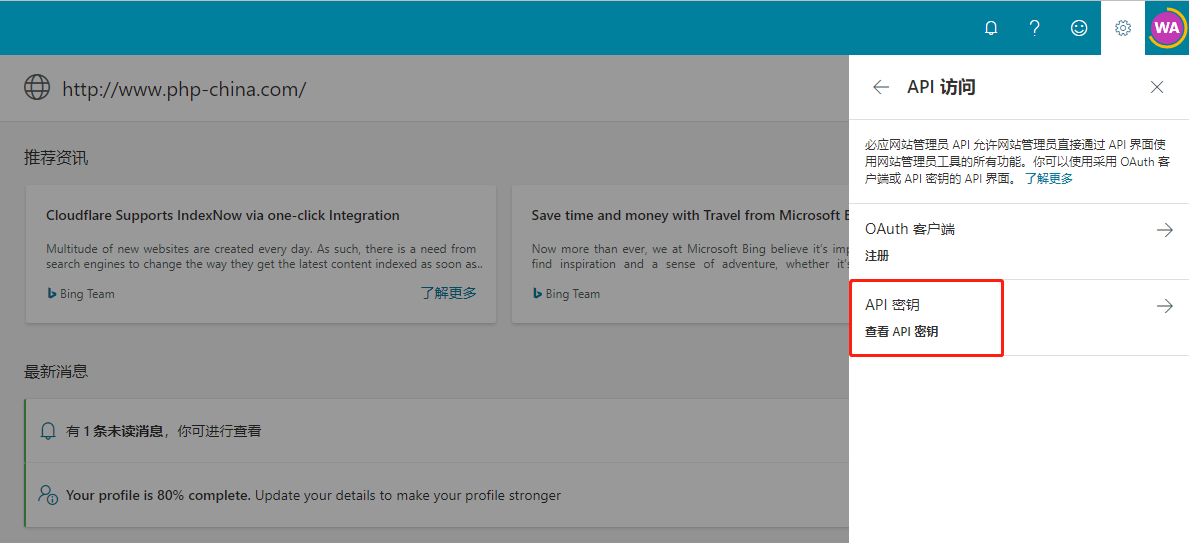The height and width of the screenshot is (543, 1189).
Task: Click the API 访问 panel title
Action: point(941,87)
